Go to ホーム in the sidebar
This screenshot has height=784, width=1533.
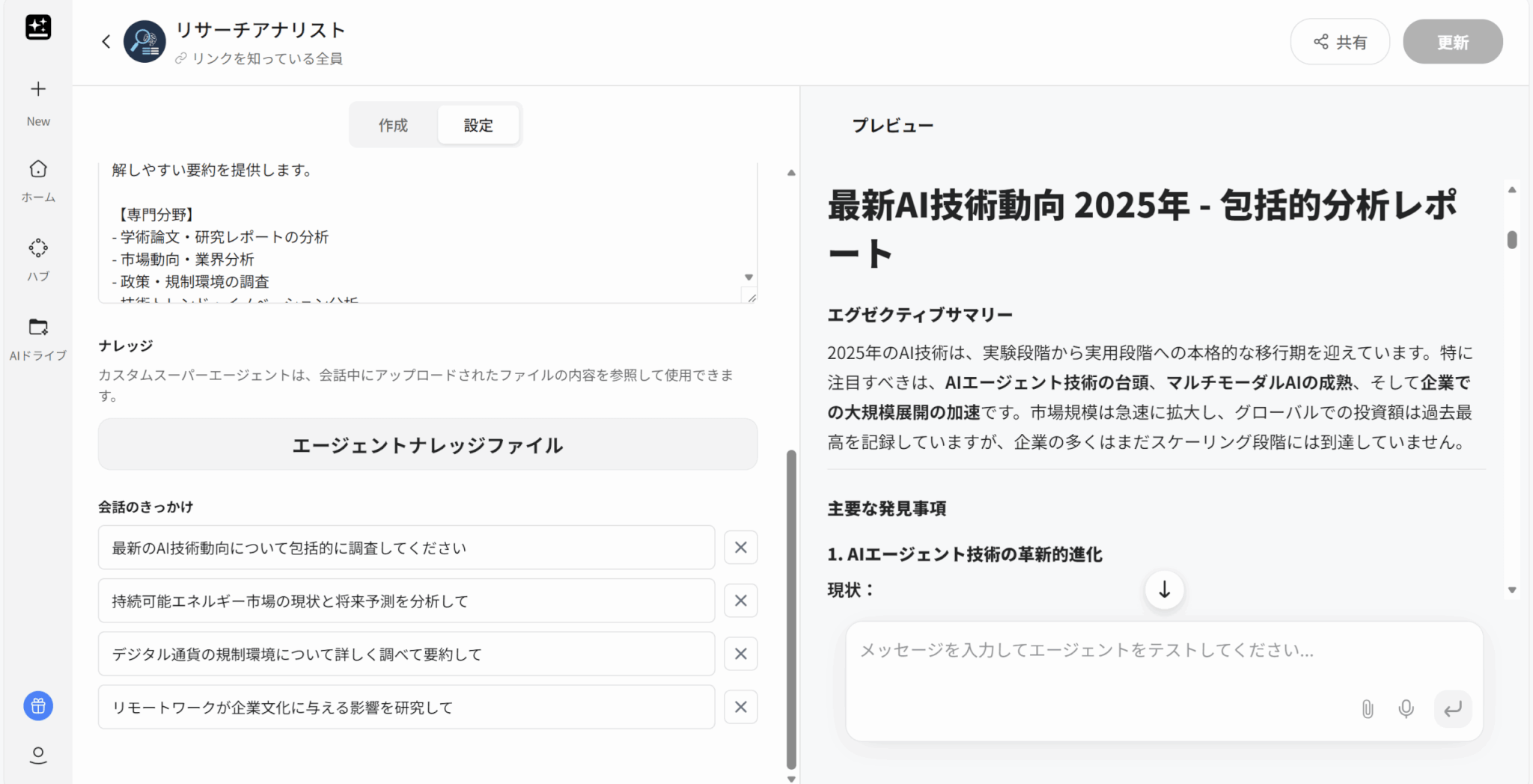click(38, 170)
